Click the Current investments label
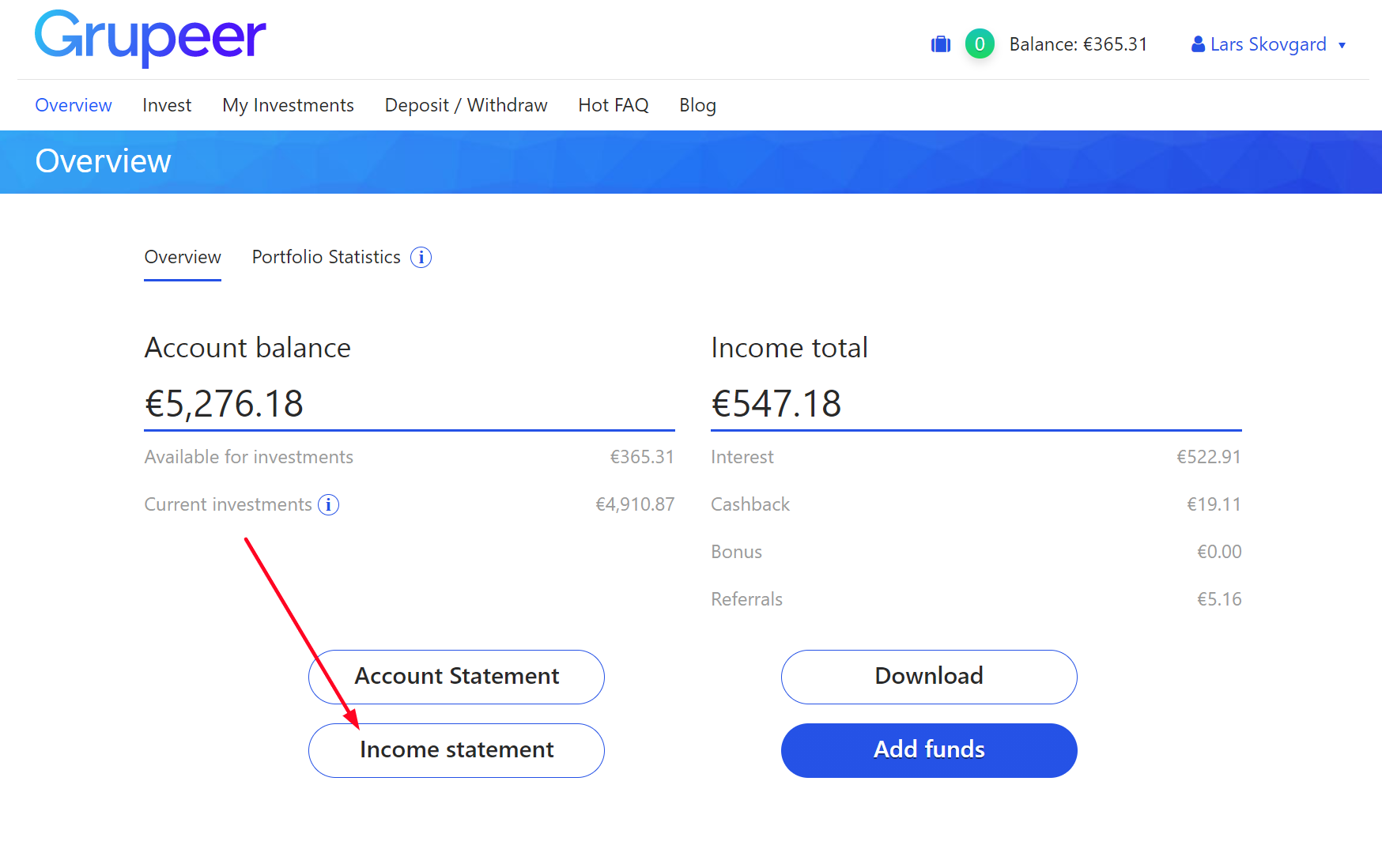The width and height of the screenshot is (1382, 868). point(228,504)
